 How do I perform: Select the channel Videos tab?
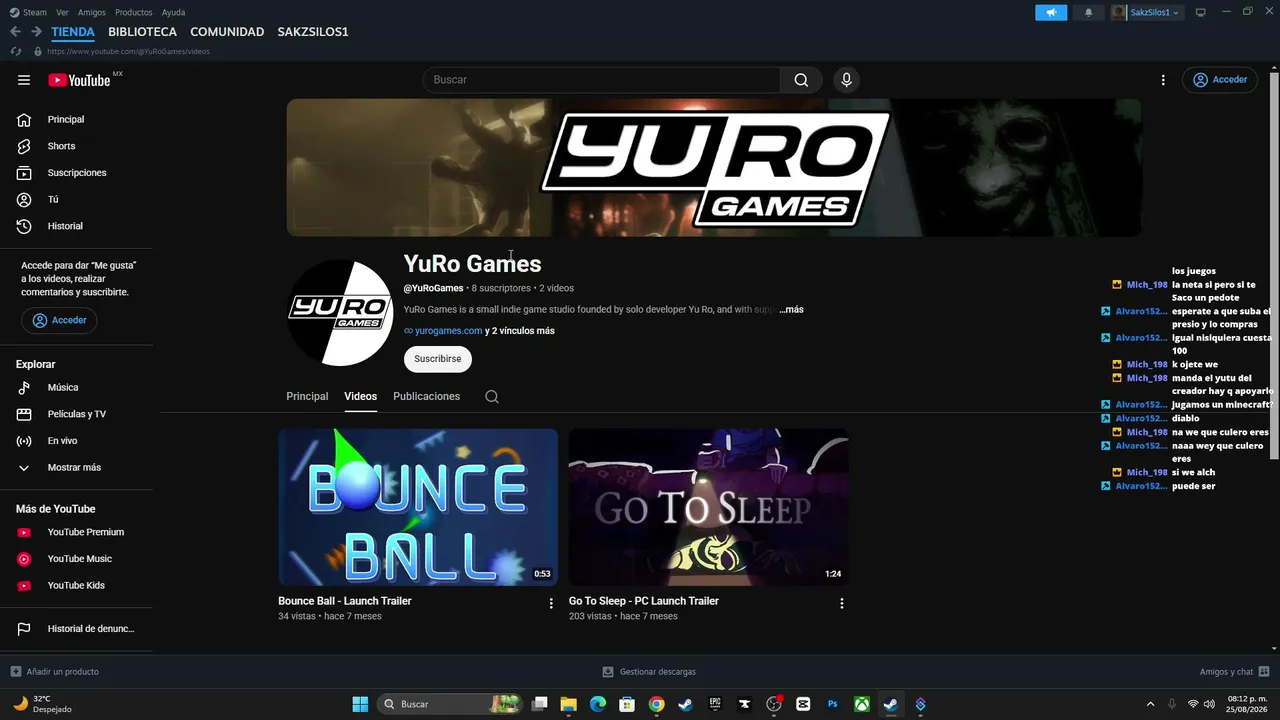point(361,397)
